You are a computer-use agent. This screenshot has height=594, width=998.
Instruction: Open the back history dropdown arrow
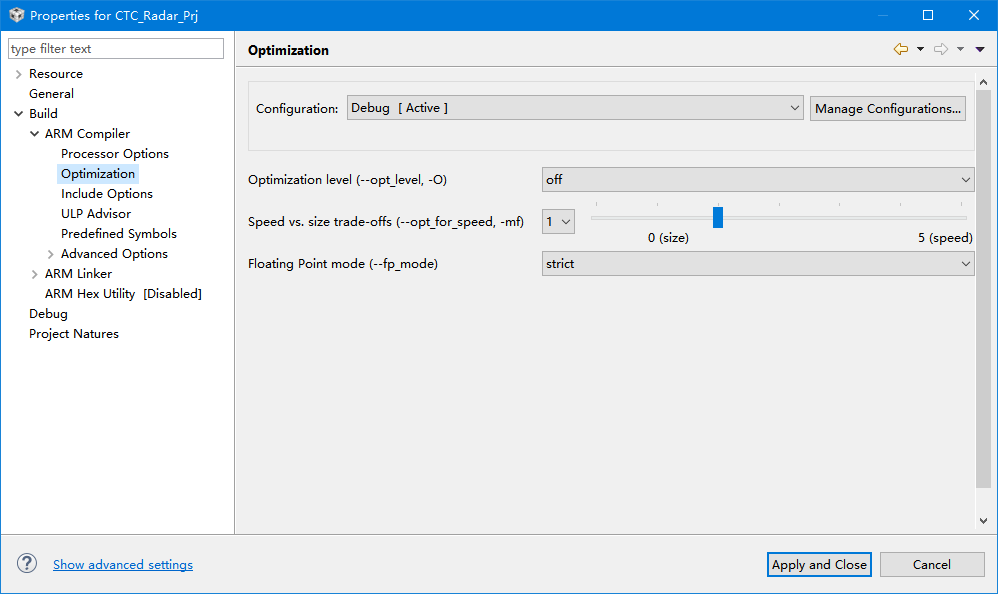point(920,49)
